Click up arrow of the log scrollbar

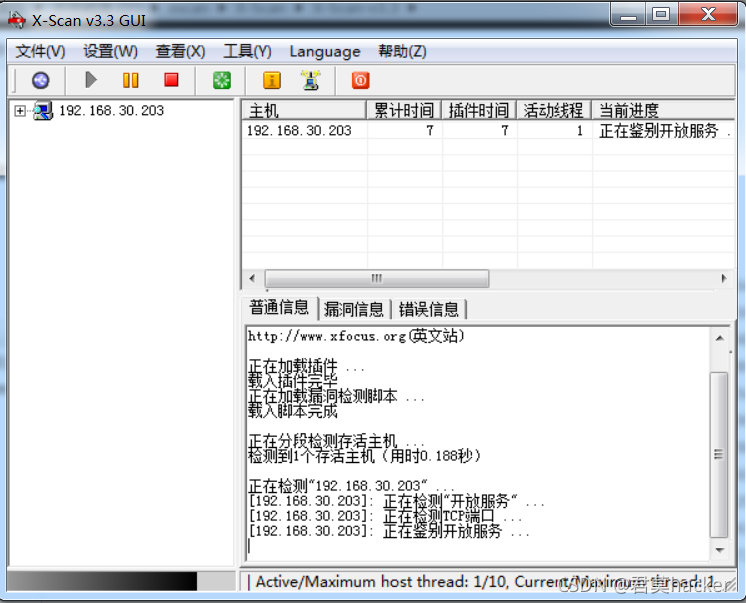[x=720, y=338]
